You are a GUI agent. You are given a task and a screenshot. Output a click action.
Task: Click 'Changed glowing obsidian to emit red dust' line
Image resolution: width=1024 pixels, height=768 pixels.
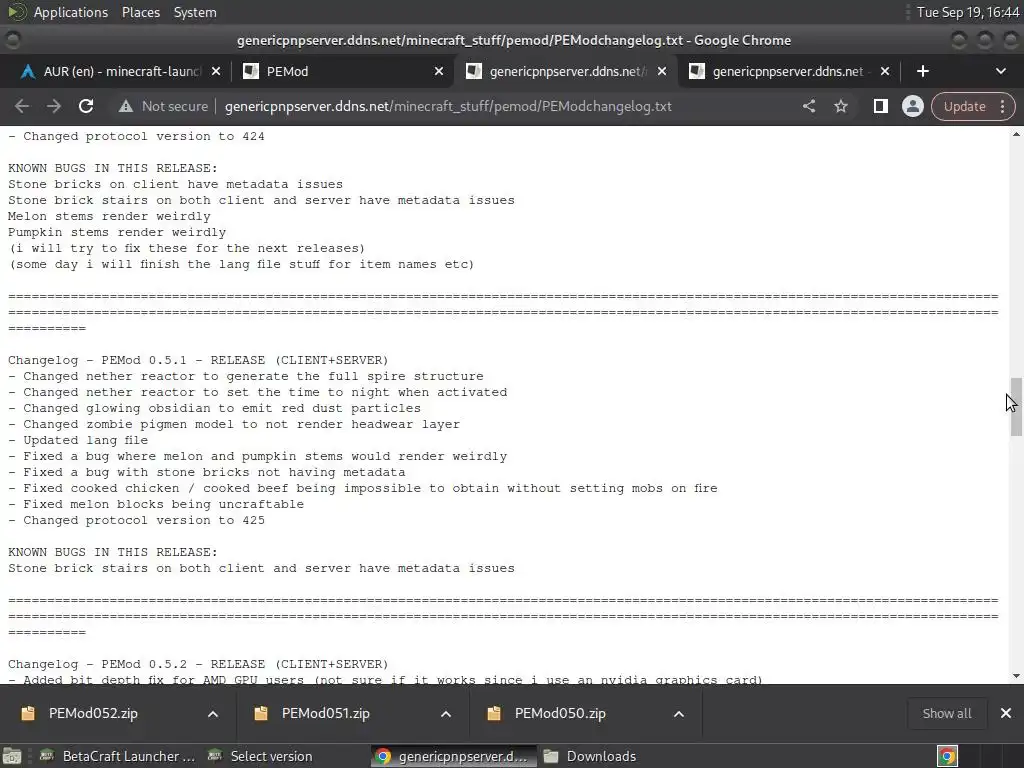pyautogui.click(x=214, y=408)
